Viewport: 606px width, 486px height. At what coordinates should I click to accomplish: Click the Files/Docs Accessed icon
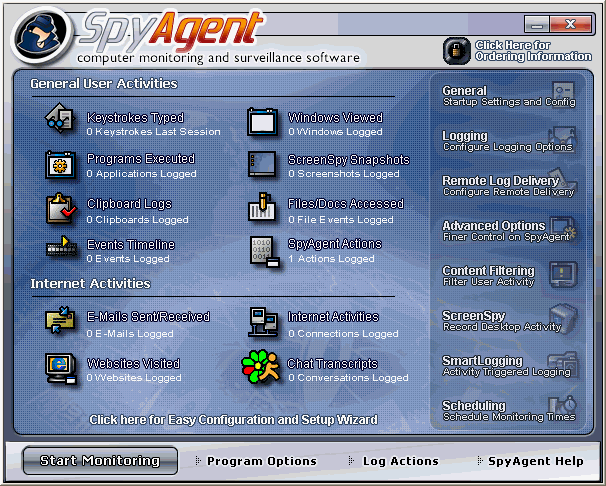[262, 209]
